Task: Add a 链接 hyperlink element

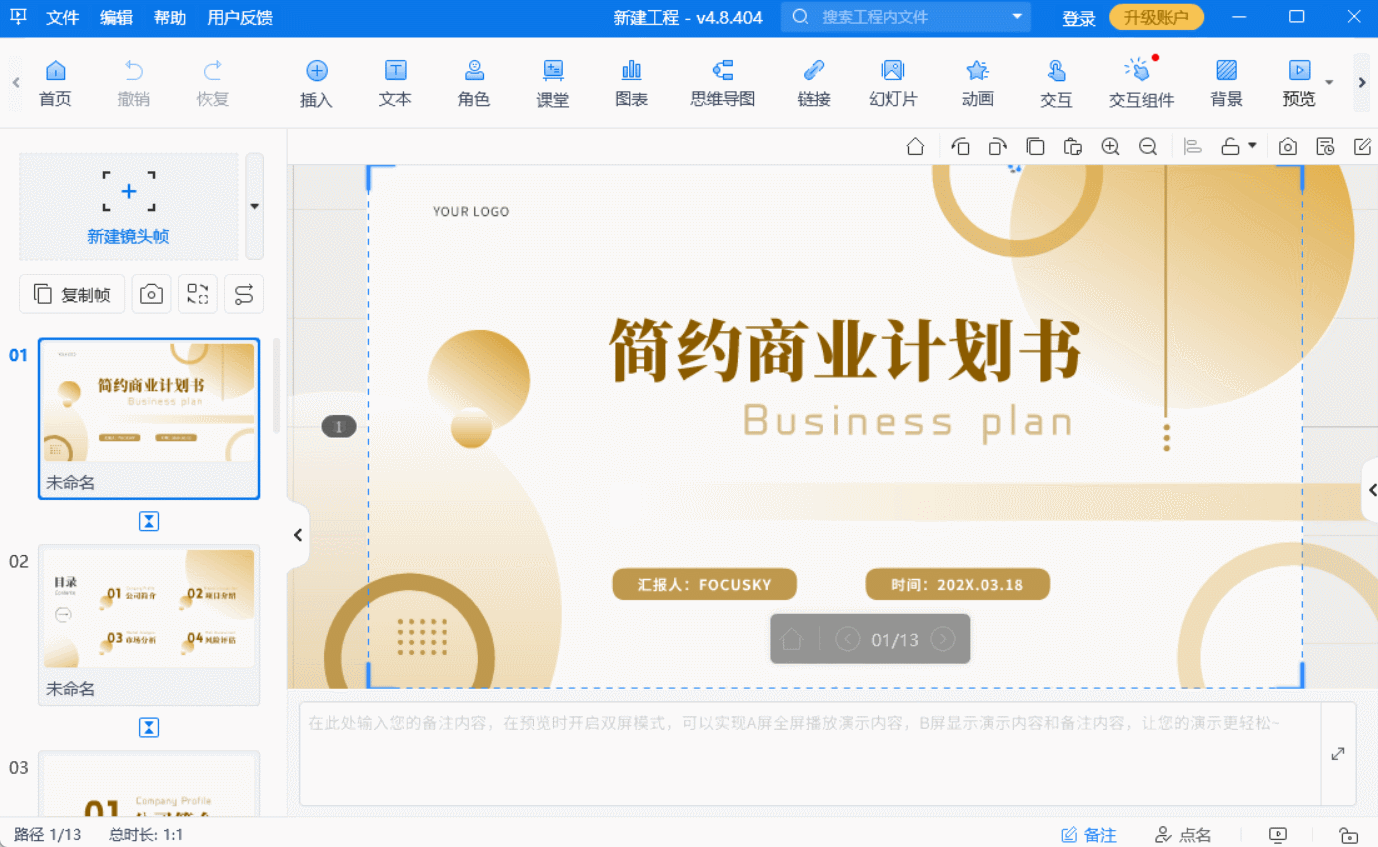Action: click(813, 83)
